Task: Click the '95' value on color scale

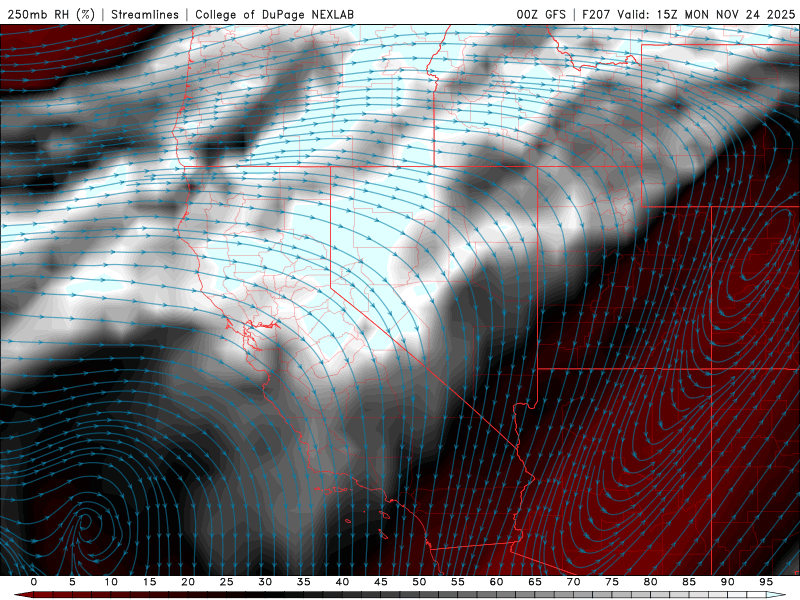Action: [766, 582]
